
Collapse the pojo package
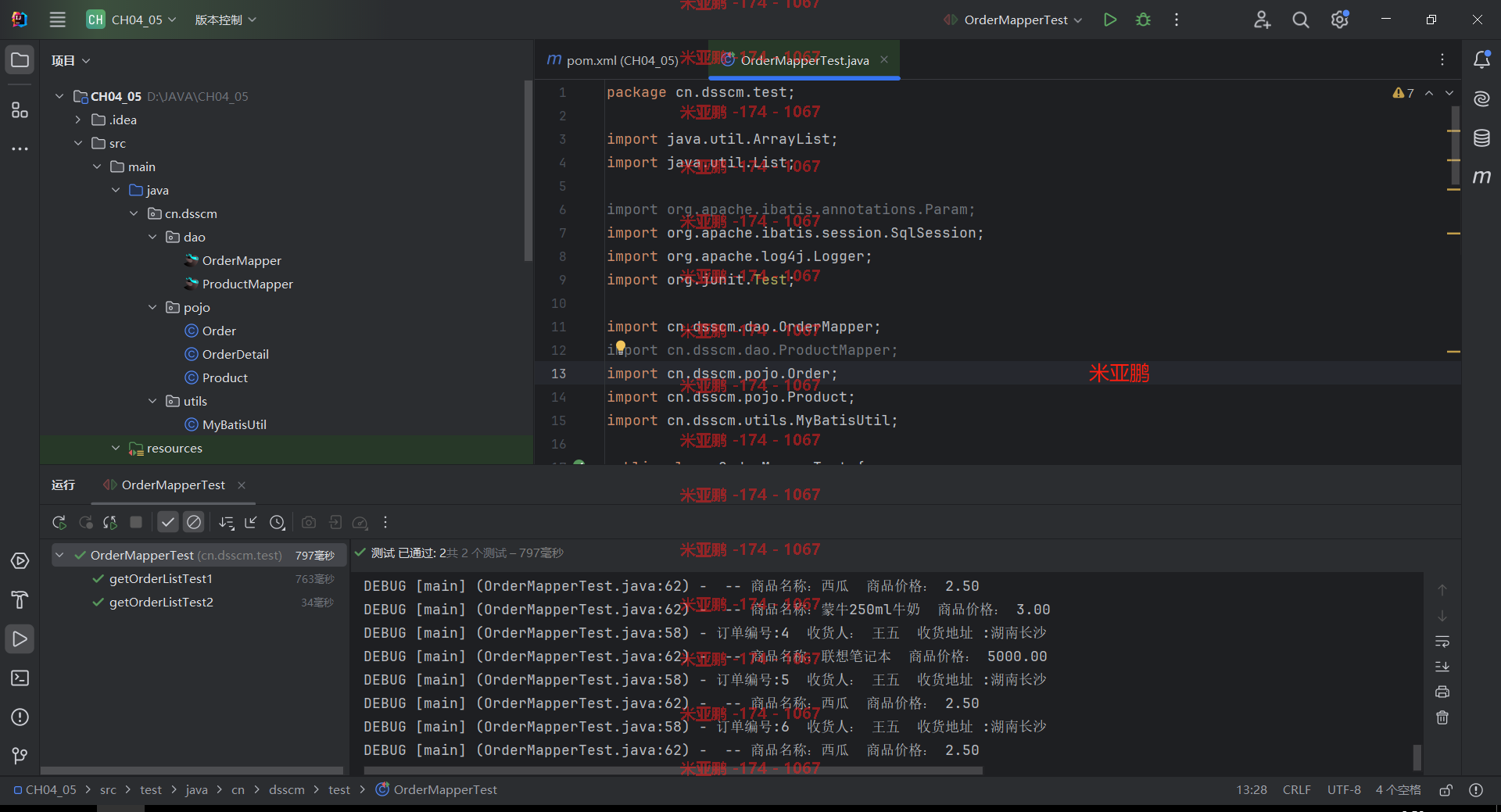point(152,307)
